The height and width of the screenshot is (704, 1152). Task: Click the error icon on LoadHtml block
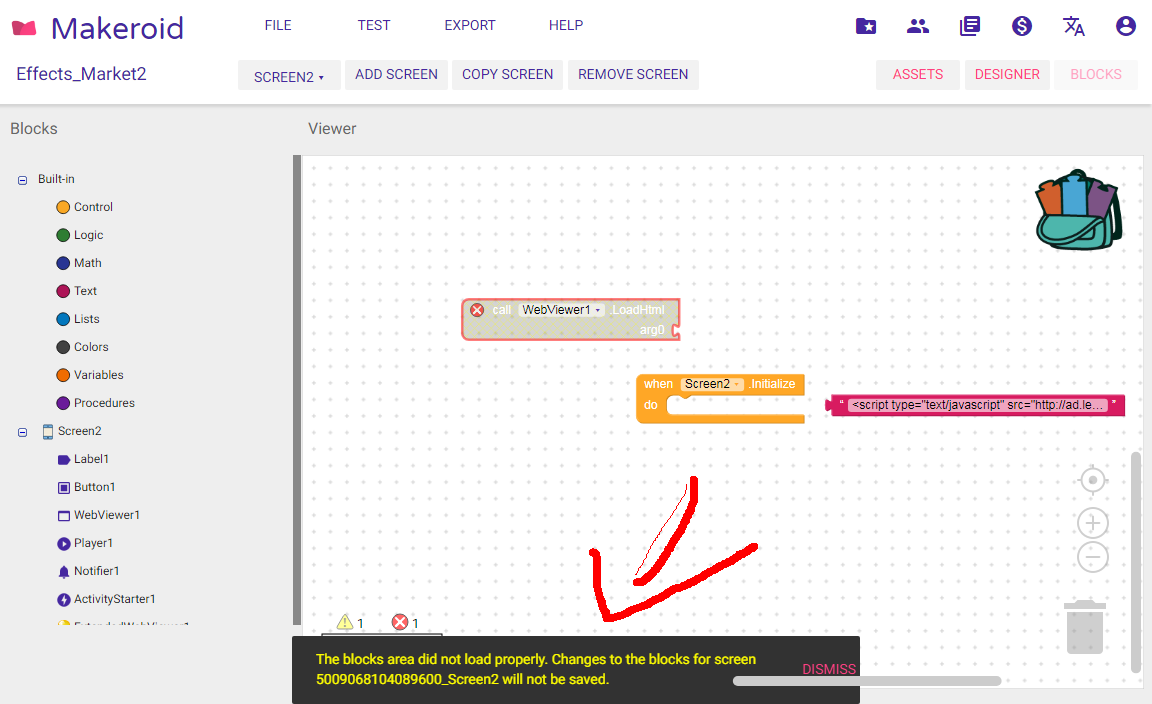[477, 310]
